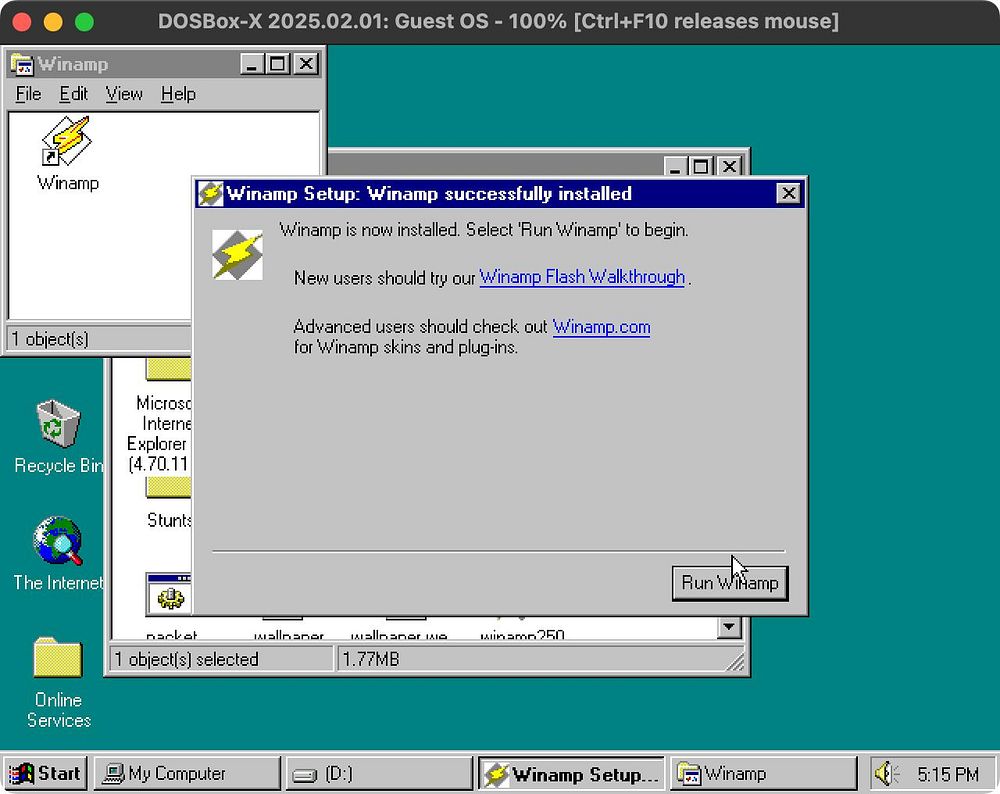Click the lightning bolt icon in the setup dialog
1000x794 pixels.
point(237,254)
